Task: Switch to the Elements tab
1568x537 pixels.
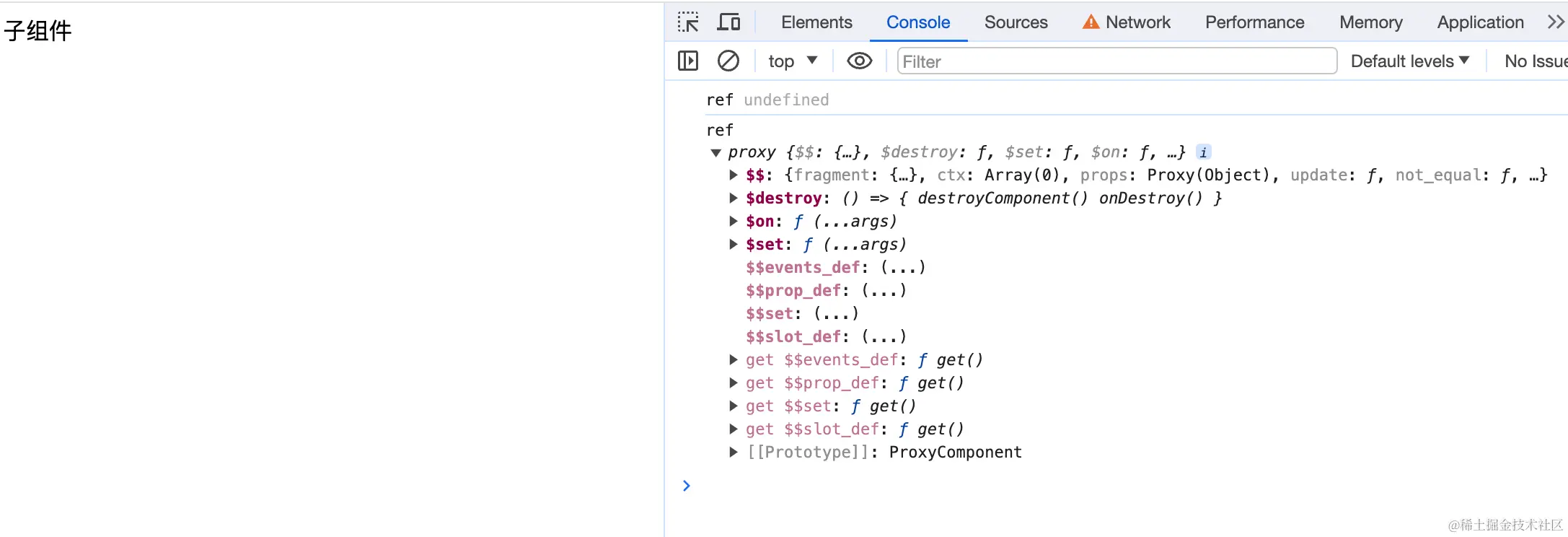Action: pos(816,22)
